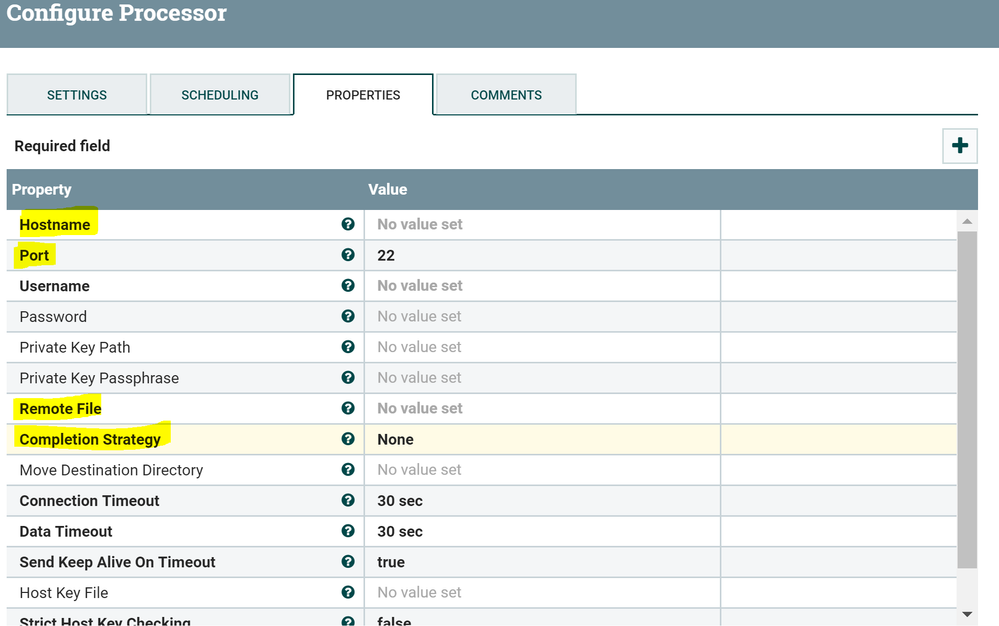Click the help icon for Data Timeout
Screen dimensions: 999x626
[348, 530]
